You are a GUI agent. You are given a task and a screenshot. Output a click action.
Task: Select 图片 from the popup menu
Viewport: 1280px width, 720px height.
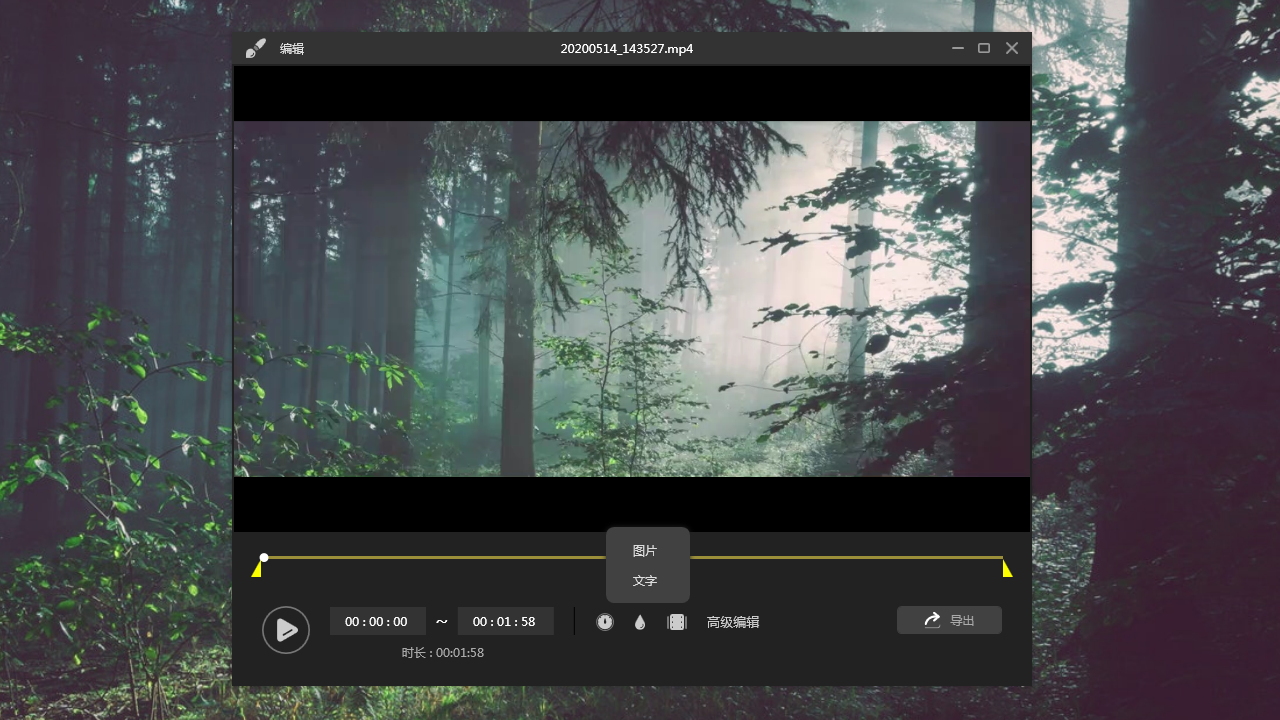(645, 551)
